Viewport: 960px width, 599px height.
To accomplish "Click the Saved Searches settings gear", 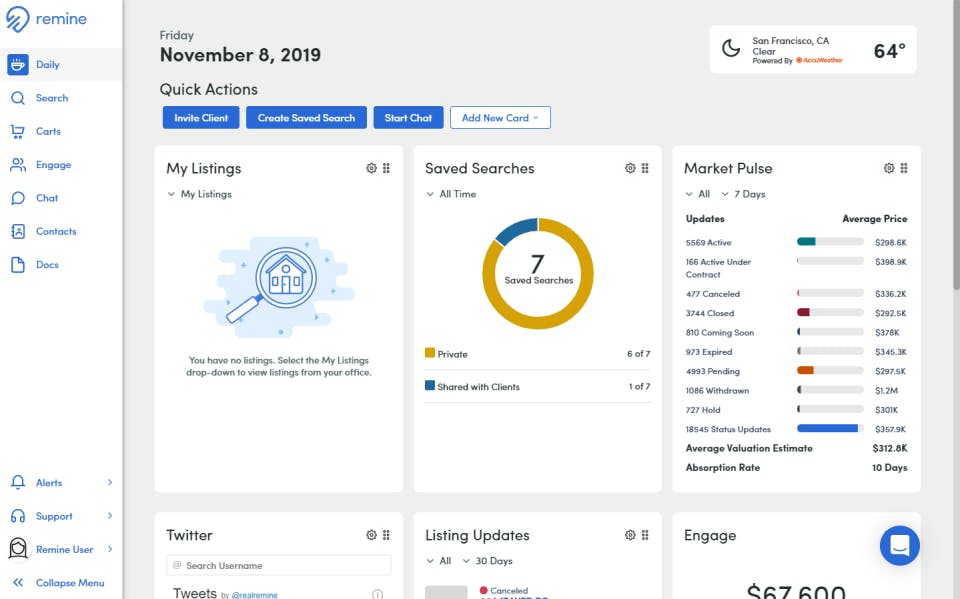I will [629, 168].
